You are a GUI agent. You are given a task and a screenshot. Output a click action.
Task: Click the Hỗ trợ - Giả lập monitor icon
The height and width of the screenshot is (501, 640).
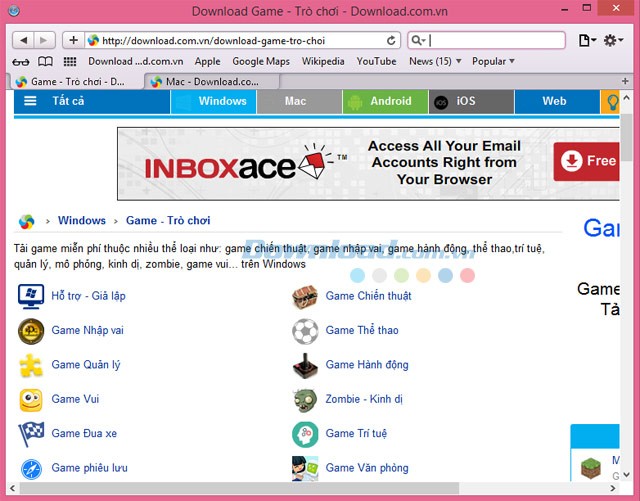[x=31, y=296]
